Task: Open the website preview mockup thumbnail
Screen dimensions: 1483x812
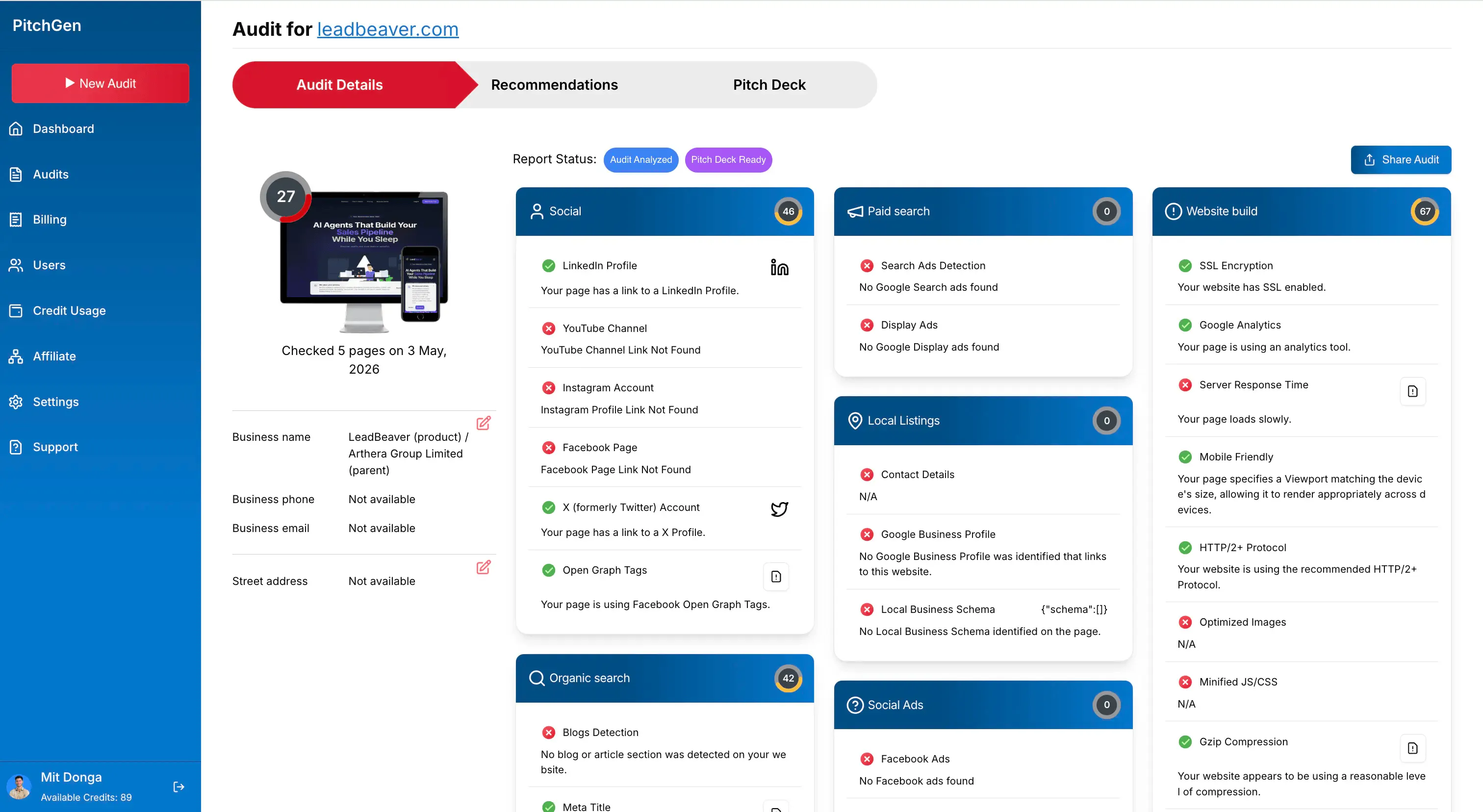Action: (x=364, y=262)
